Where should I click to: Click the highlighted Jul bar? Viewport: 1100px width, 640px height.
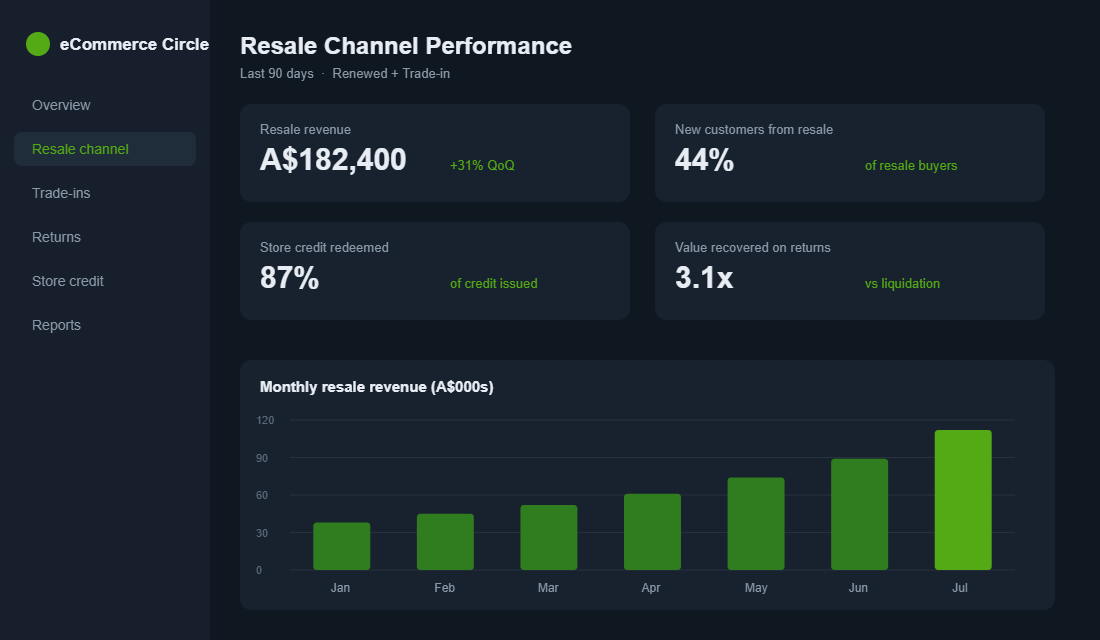point(963,500)
